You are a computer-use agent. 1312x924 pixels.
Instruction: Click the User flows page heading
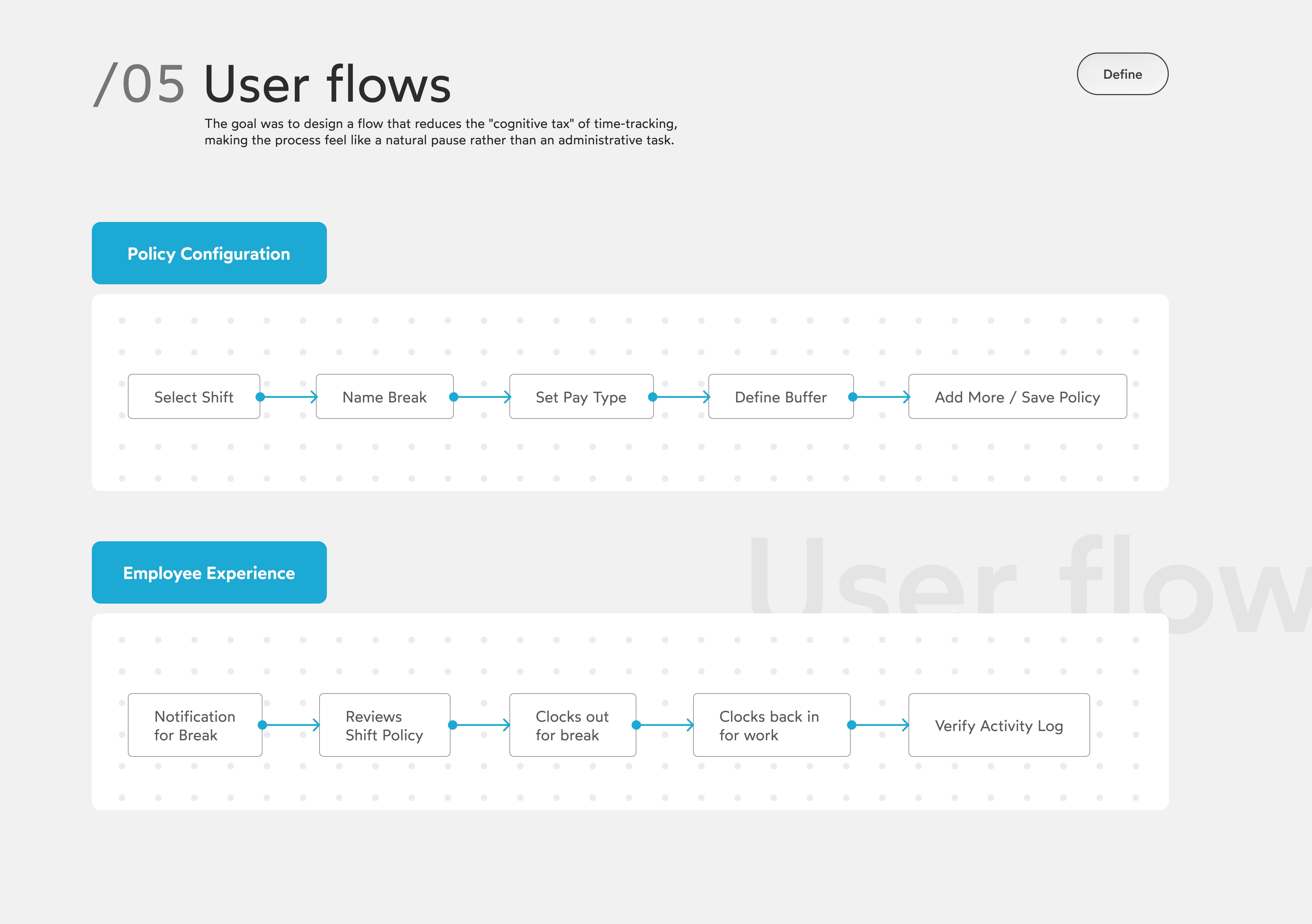coord(327,84)
